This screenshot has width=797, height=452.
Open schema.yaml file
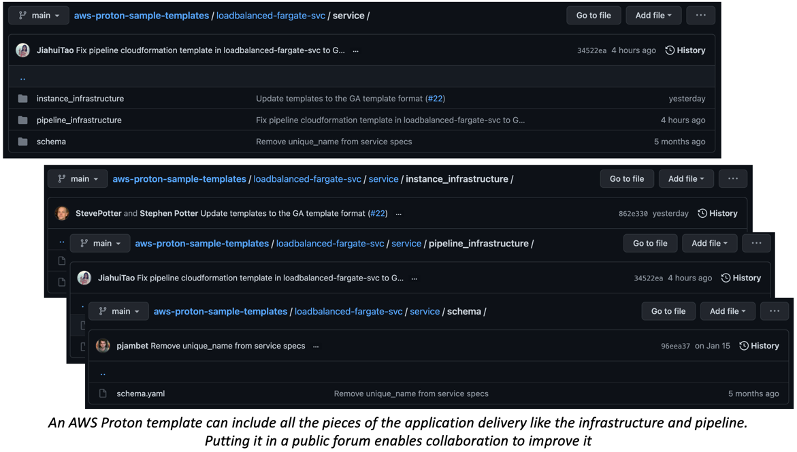point(140,394)
